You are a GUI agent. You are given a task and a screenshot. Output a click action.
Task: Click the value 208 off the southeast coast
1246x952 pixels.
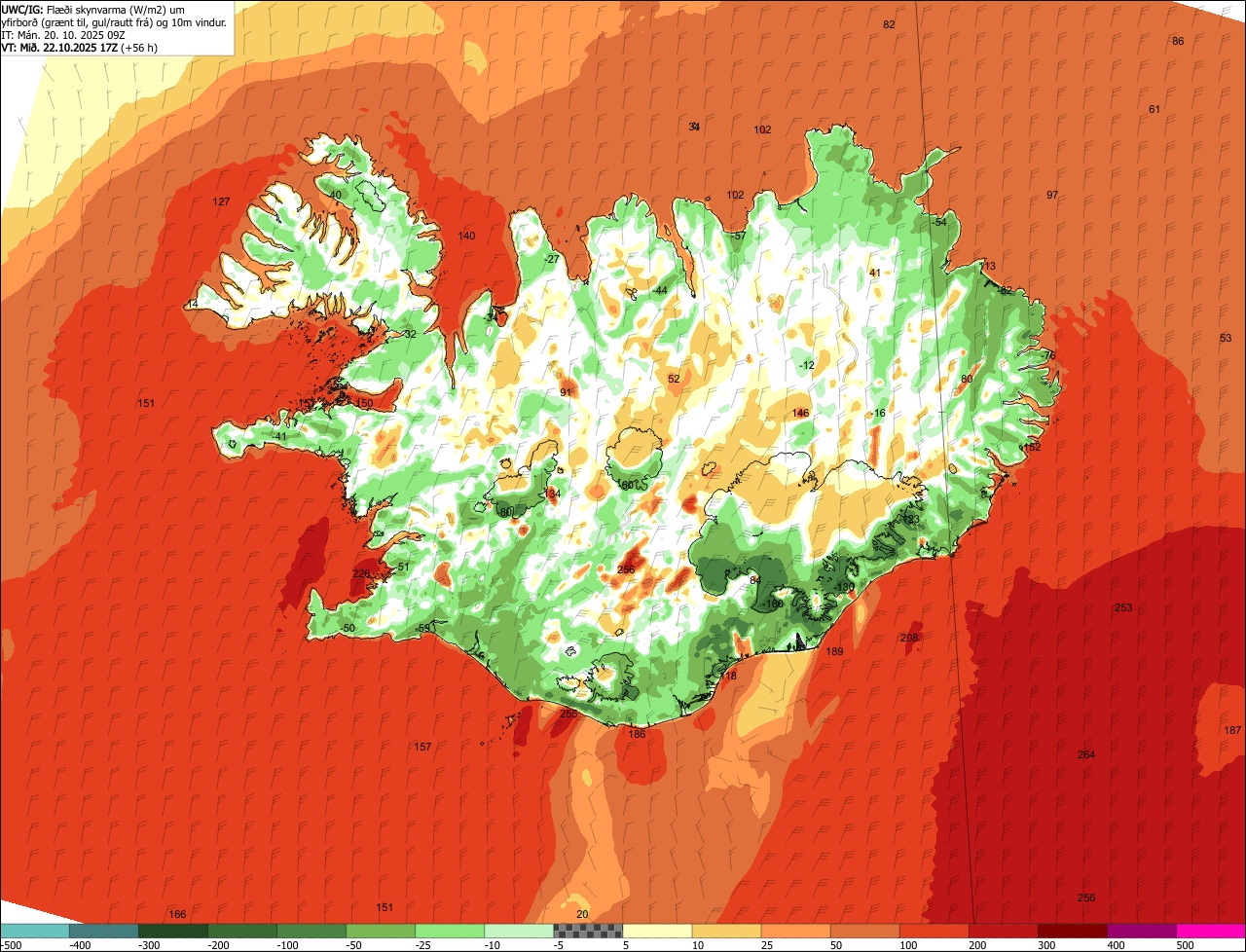(909, 638)
